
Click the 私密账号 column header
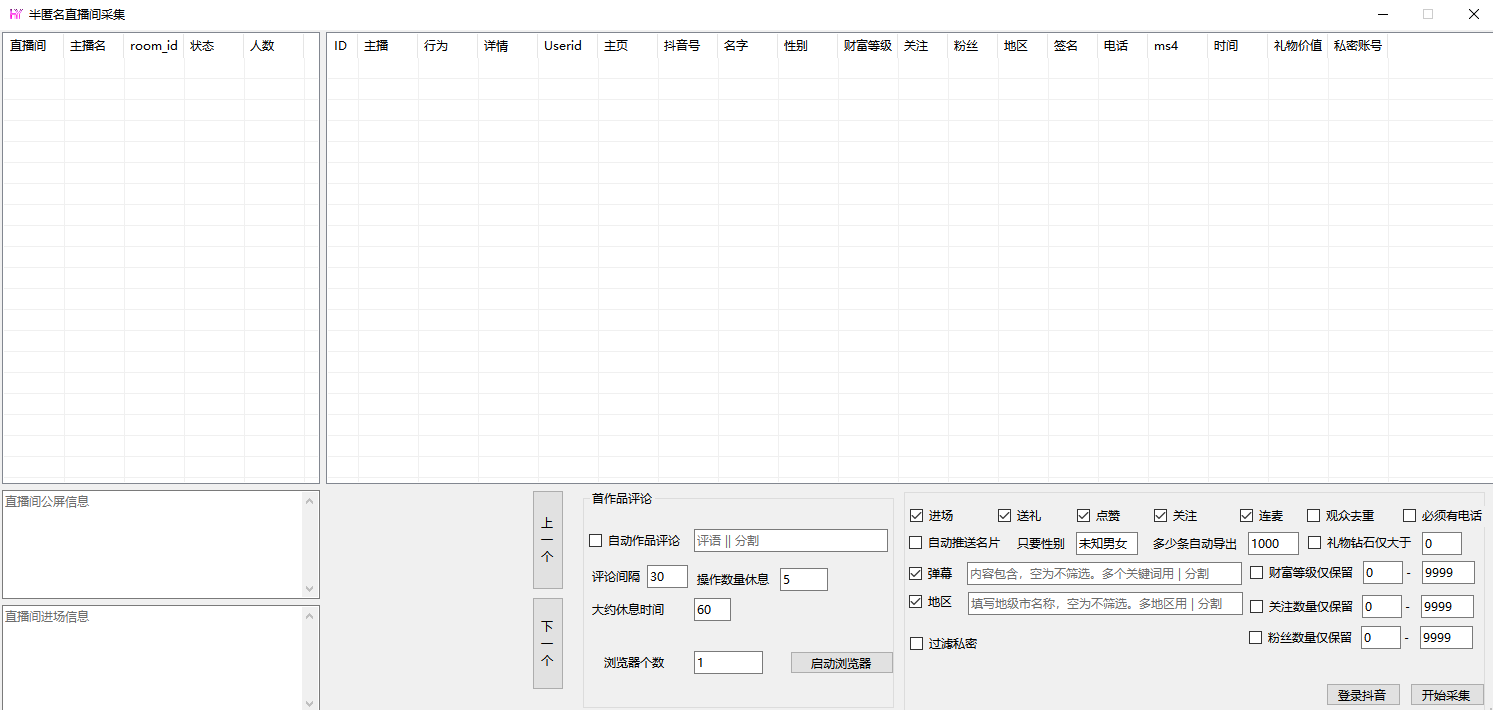1358,46
